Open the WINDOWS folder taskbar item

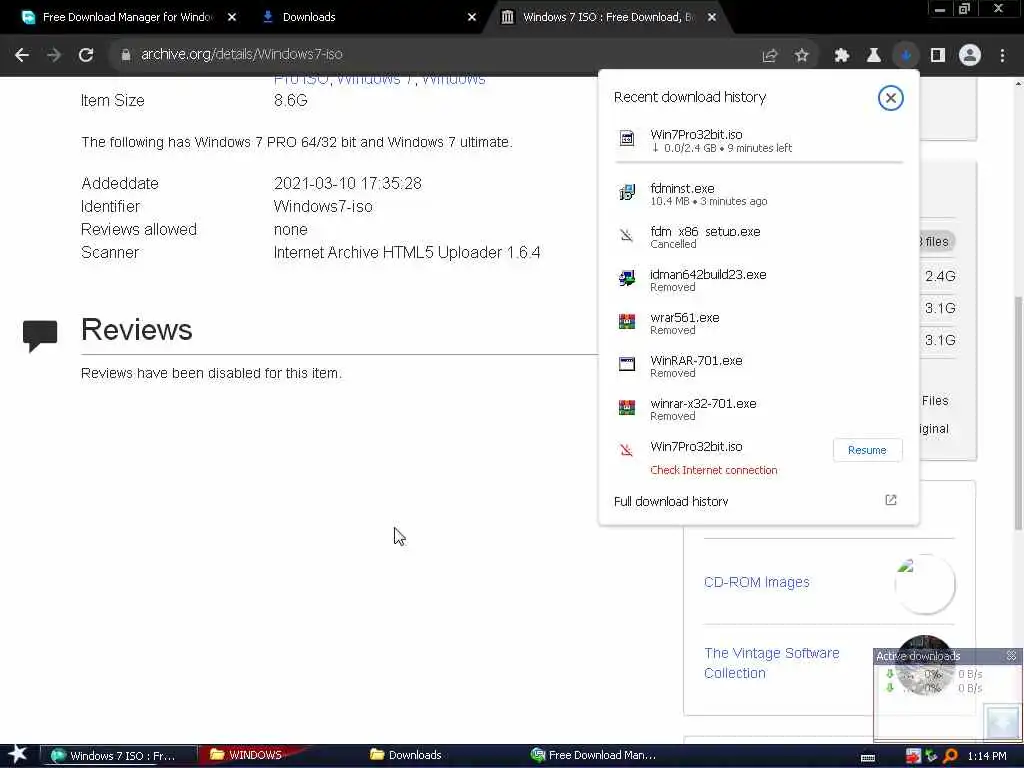point(247,755)
